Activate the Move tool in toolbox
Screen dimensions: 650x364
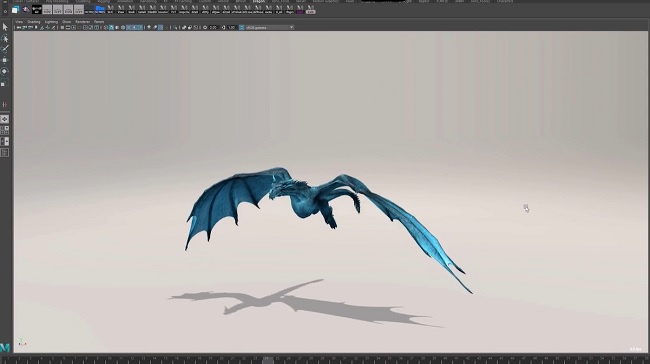point(5,61)
